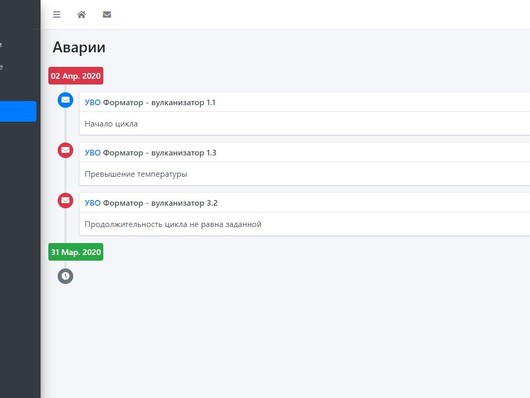Click the gray clock timeline icon
Screen dimensions: 530x398
click(65, 276)
